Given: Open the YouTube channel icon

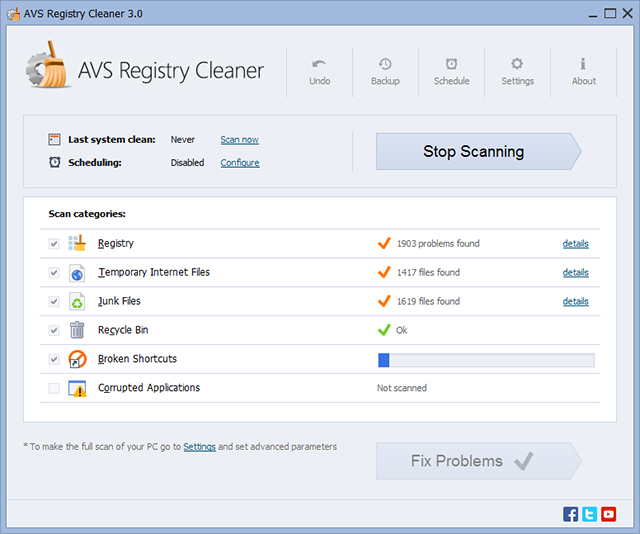Looking at the screenshot, I should pos(609,514).
